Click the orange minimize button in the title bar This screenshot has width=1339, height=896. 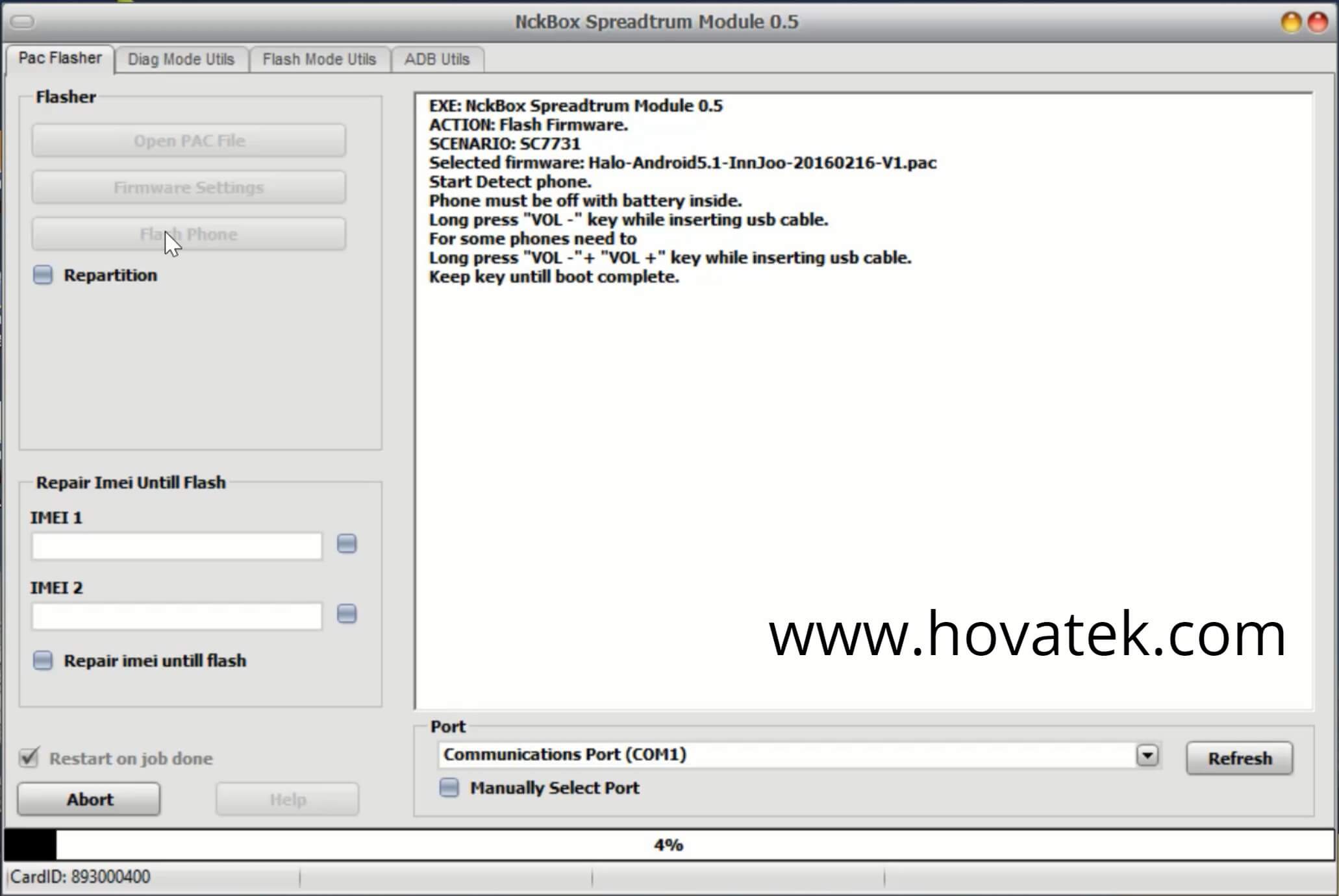tap(1291, 22)
